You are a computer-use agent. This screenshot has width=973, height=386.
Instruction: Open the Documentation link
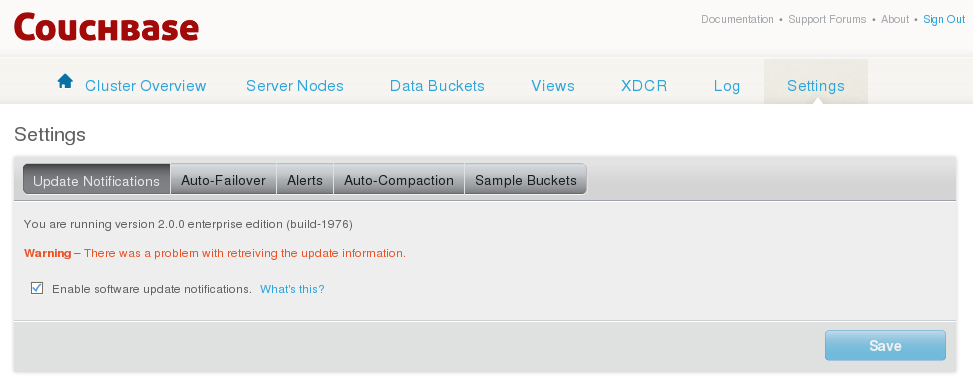(x=737, y=19)
